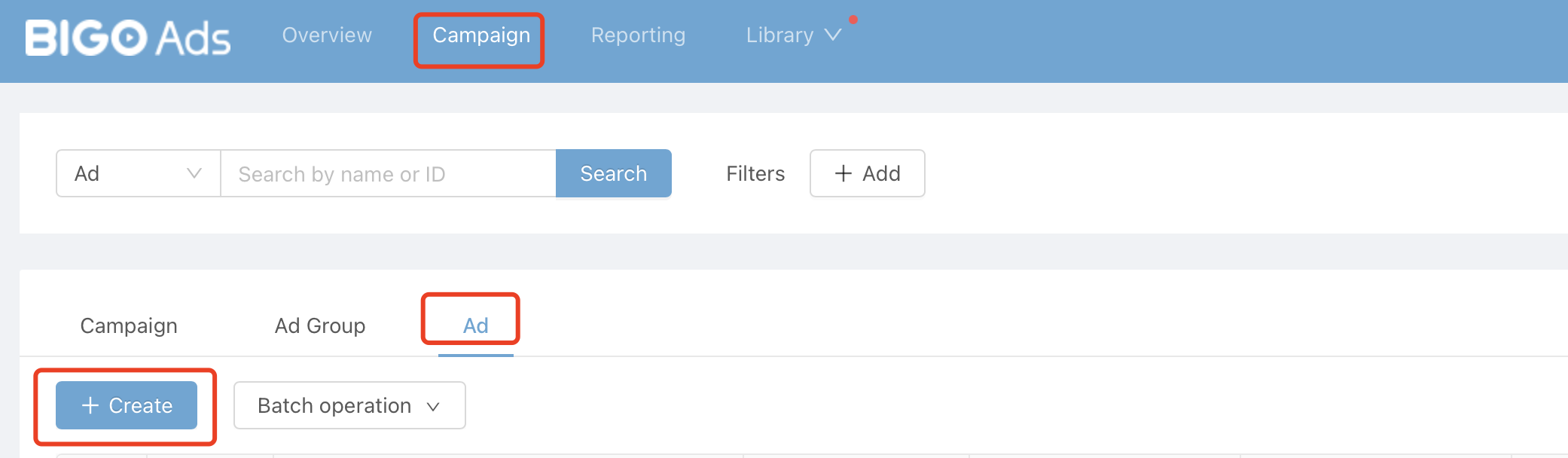Click the Batch operation down-arrow icon
Viewport: 1568px width, 458px height.
pyautogui.click(x=433, y=407)
